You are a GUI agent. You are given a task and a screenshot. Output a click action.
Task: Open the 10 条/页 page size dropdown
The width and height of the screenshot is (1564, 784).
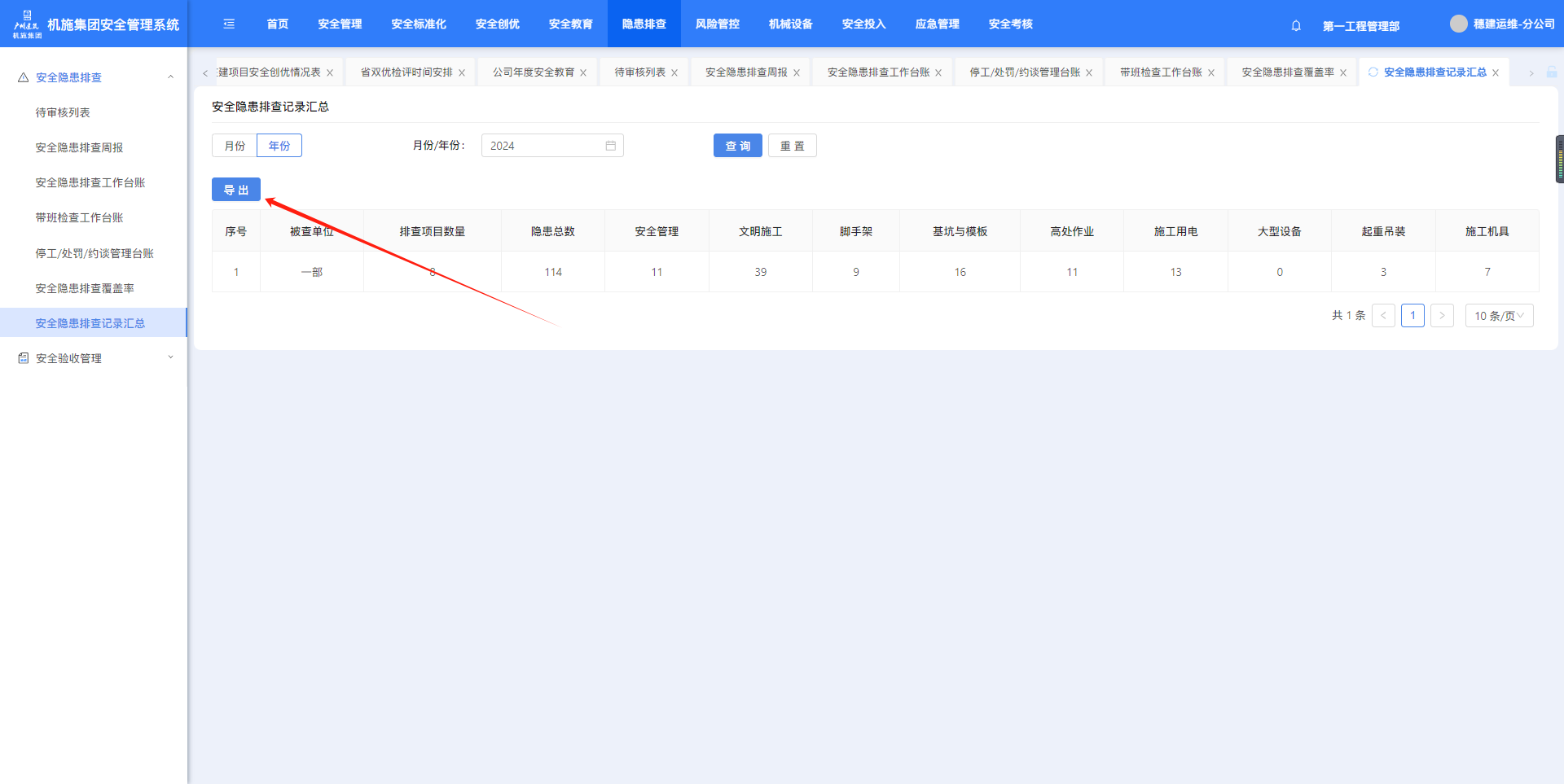click(x=1499, y=316)
